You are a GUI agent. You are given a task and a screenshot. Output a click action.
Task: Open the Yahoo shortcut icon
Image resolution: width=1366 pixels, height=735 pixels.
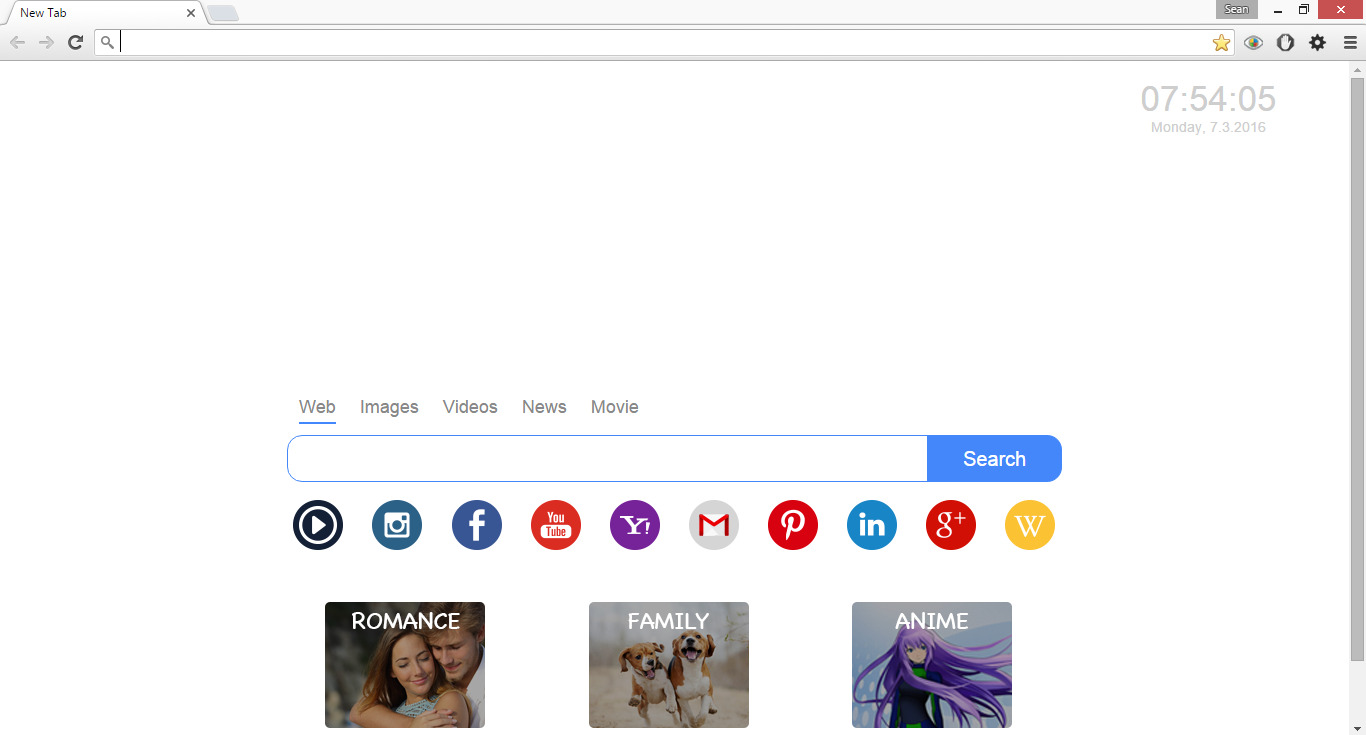coord(635,525)
